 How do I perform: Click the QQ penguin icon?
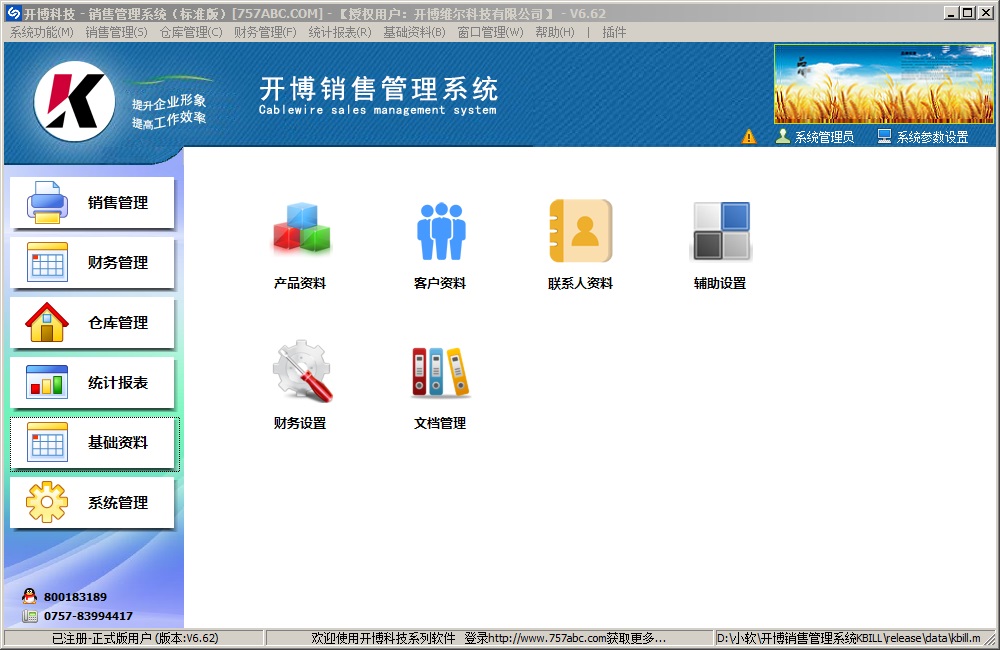29,596
